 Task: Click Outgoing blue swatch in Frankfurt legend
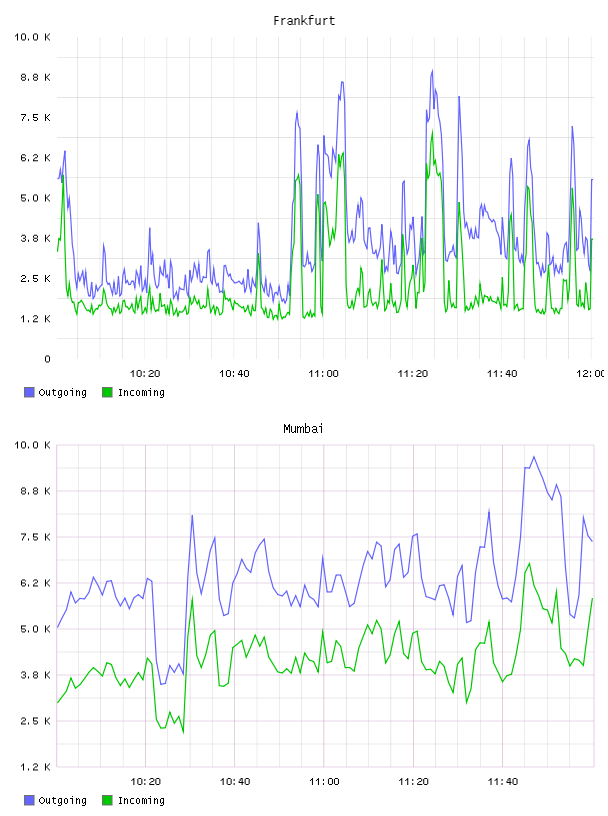[x=29, y=392]
